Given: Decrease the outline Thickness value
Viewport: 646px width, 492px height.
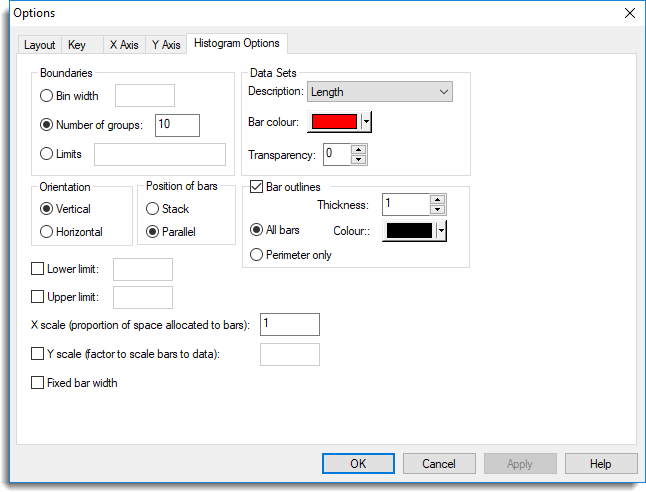Looking at the screenshot, I should [x=437, y=209].
